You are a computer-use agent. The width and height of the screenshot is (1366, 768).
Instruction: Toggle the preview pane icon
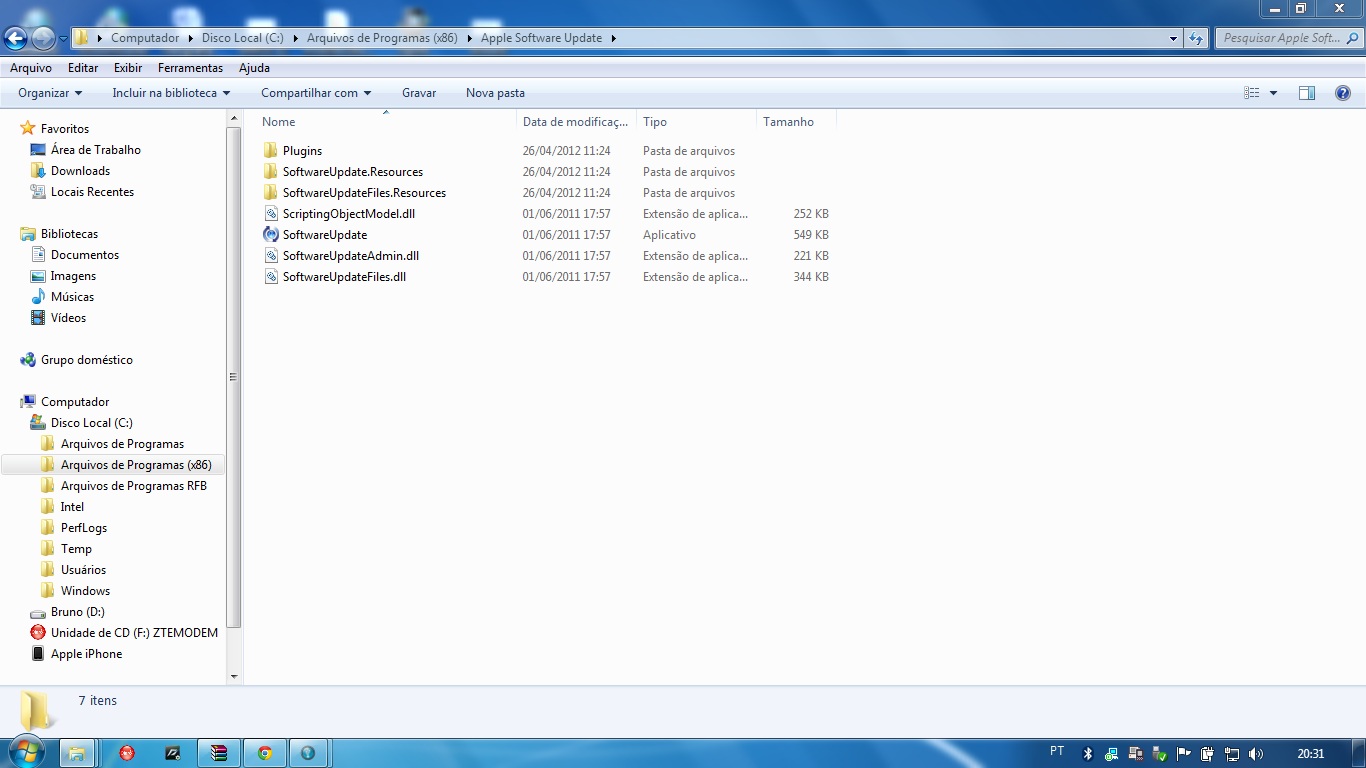(x=1307, y=93)
